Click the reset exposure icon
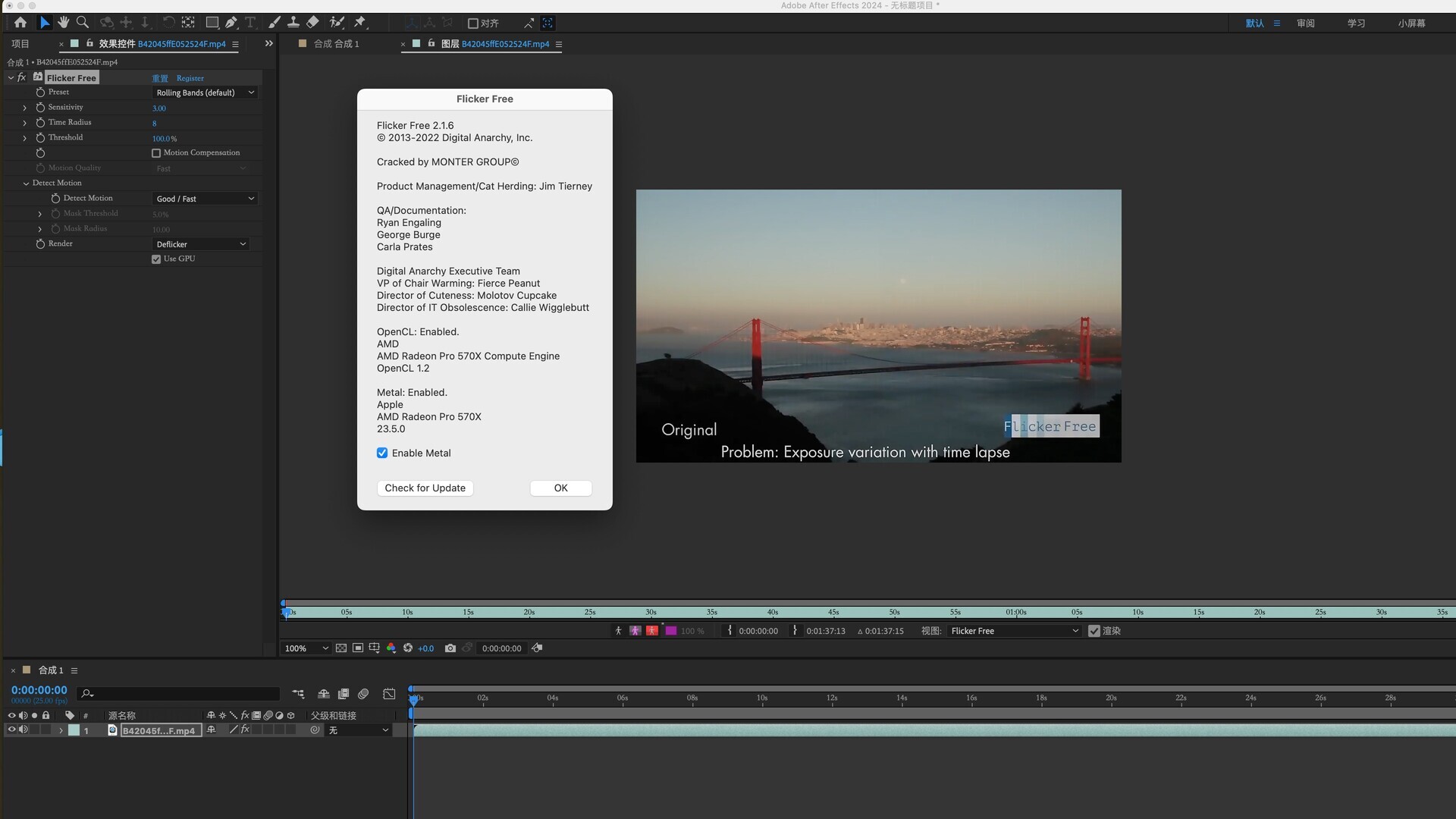This screenshot has height=819, width=1456. pyautogui.click(x=408, y=648)
